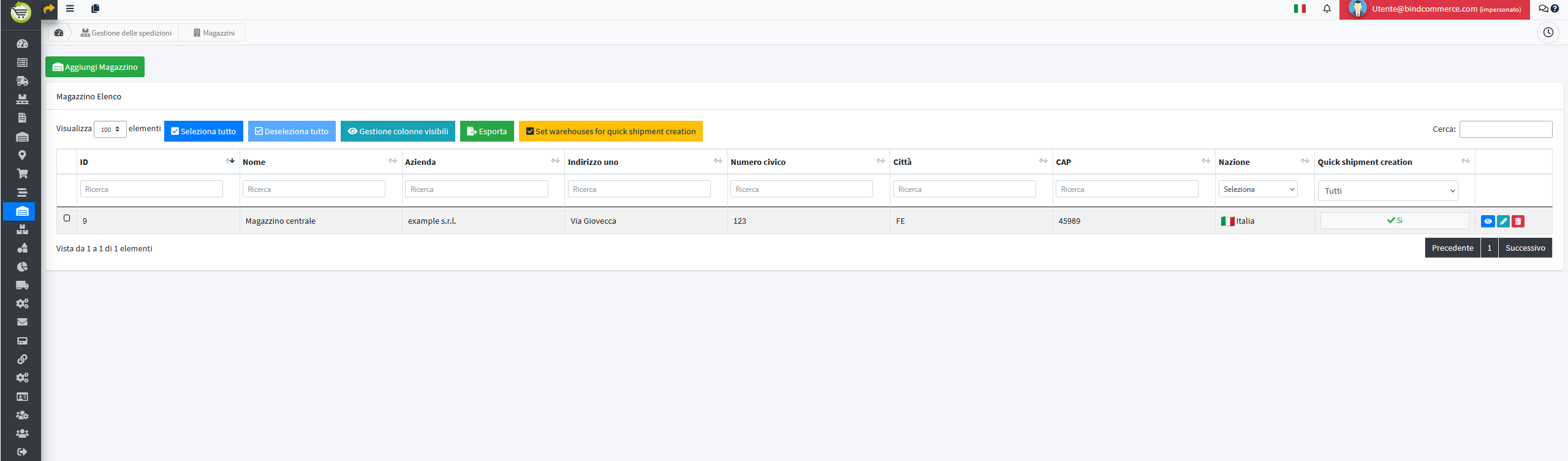1568x461 pixels.
Task: Click the red trash delete icon
Action: tap(1518, 221)
